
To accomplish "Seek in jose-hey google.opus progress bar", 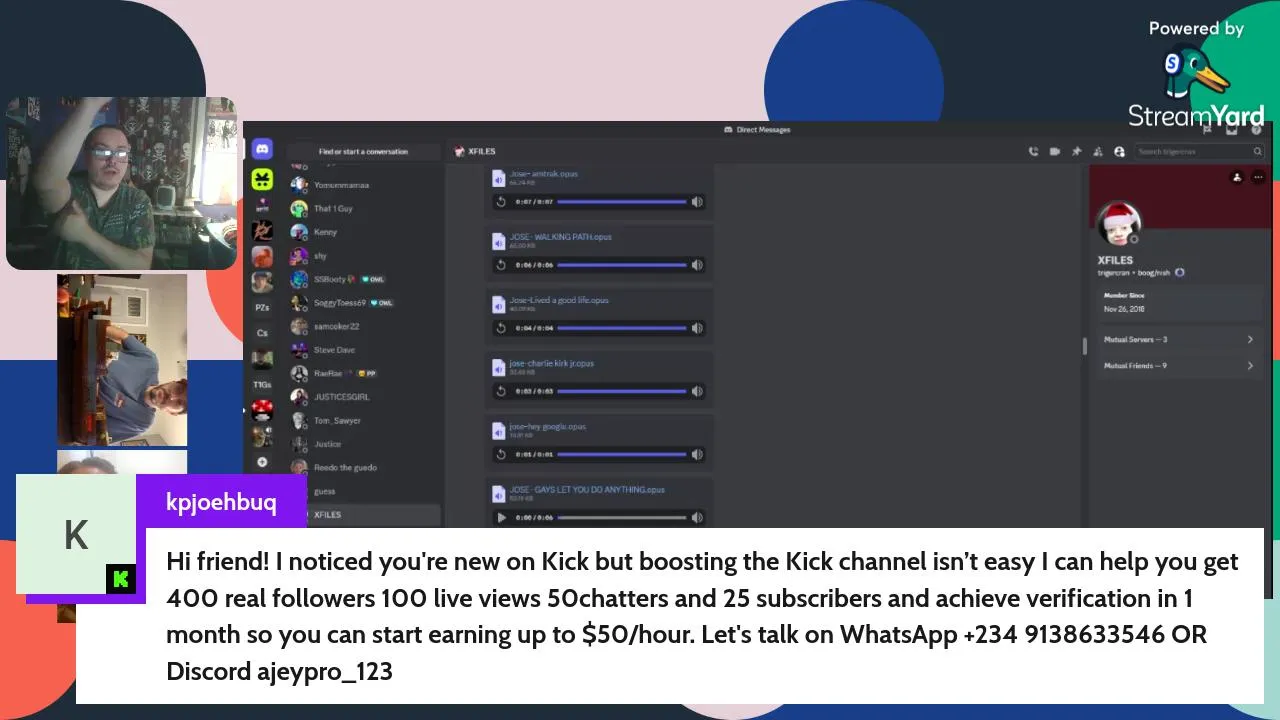I will click(622, 454).
